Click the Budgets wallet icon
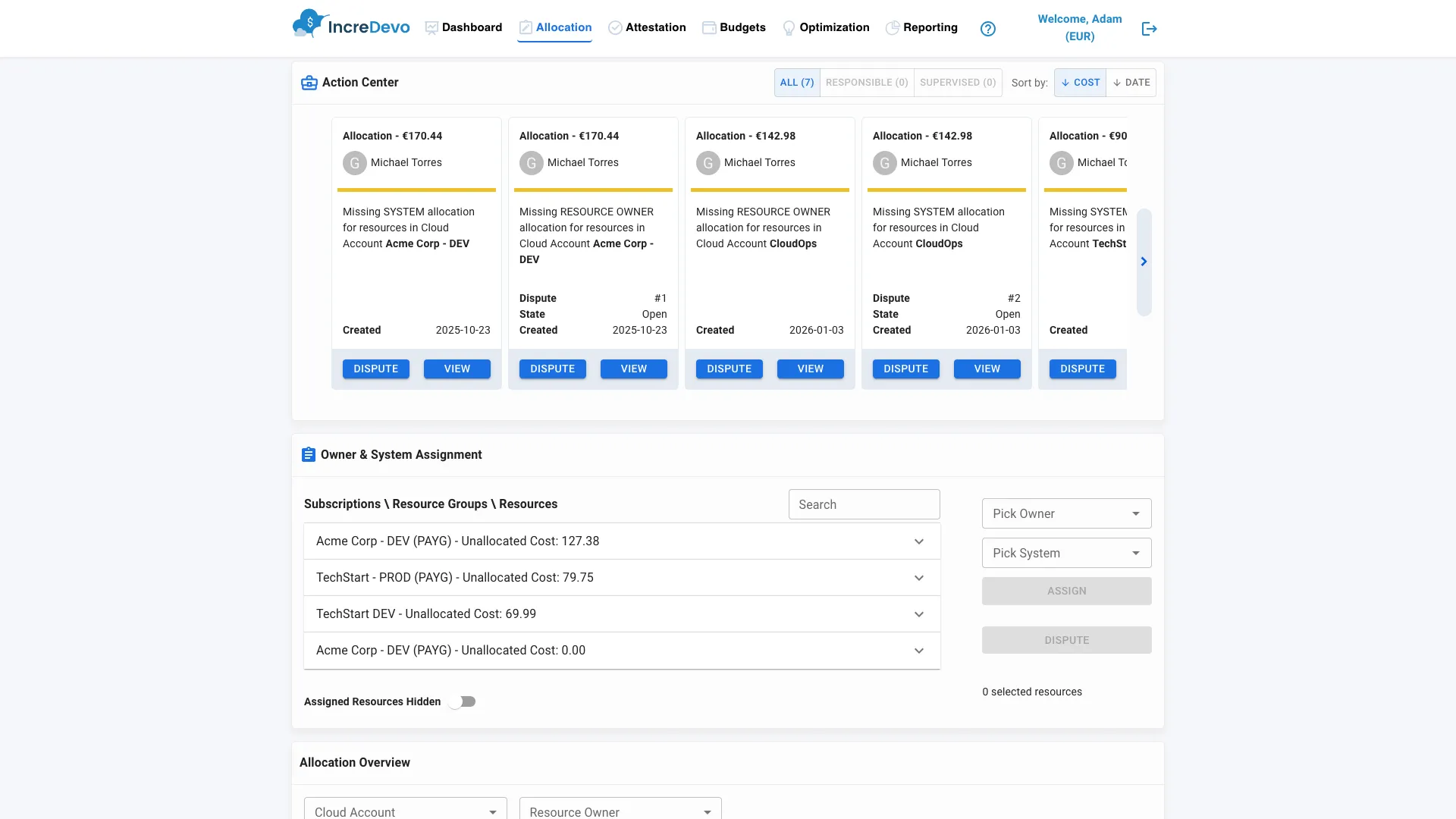 coord(709,28)
